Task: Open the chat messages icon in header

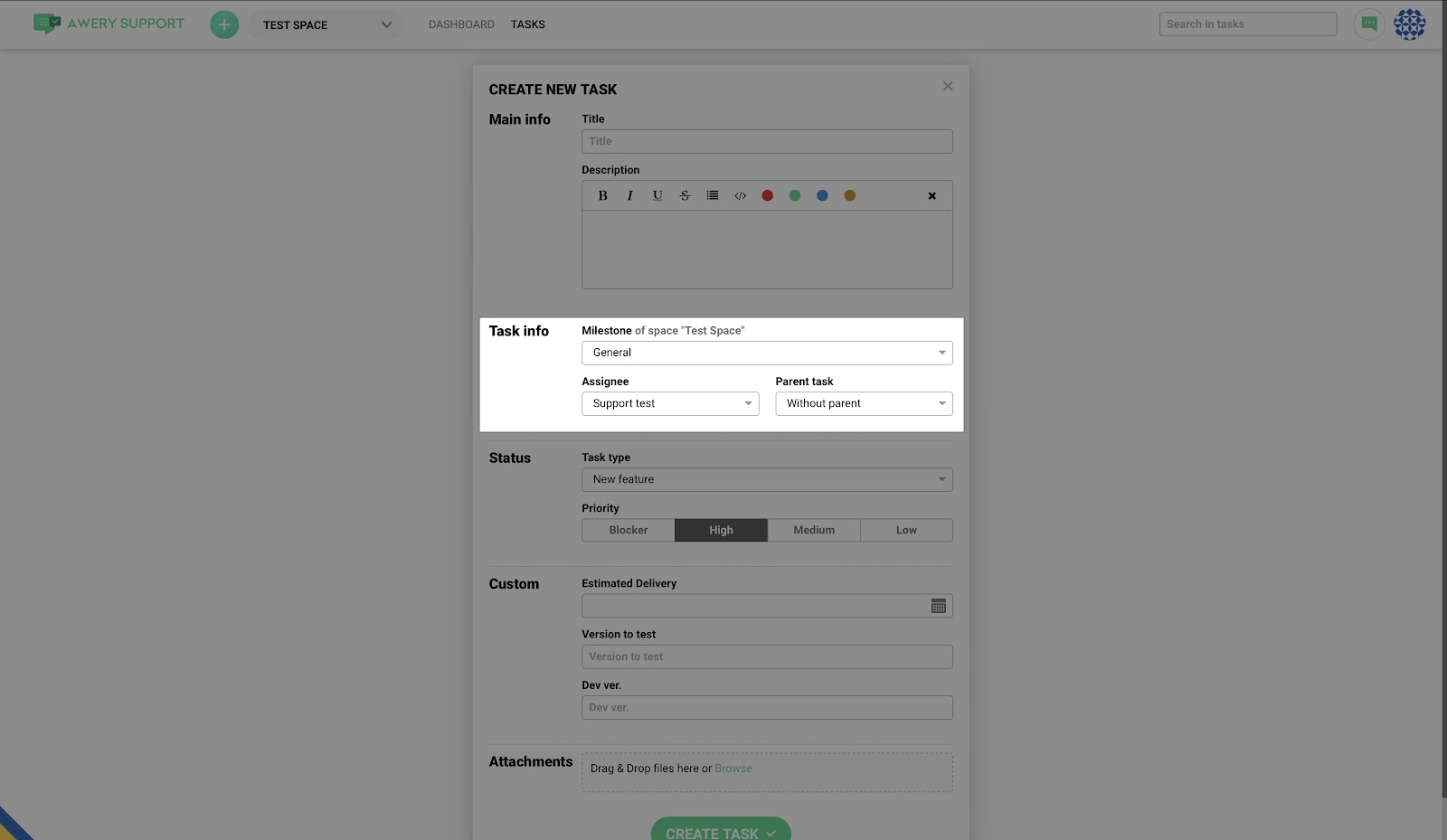Action: coord(1368,24)
